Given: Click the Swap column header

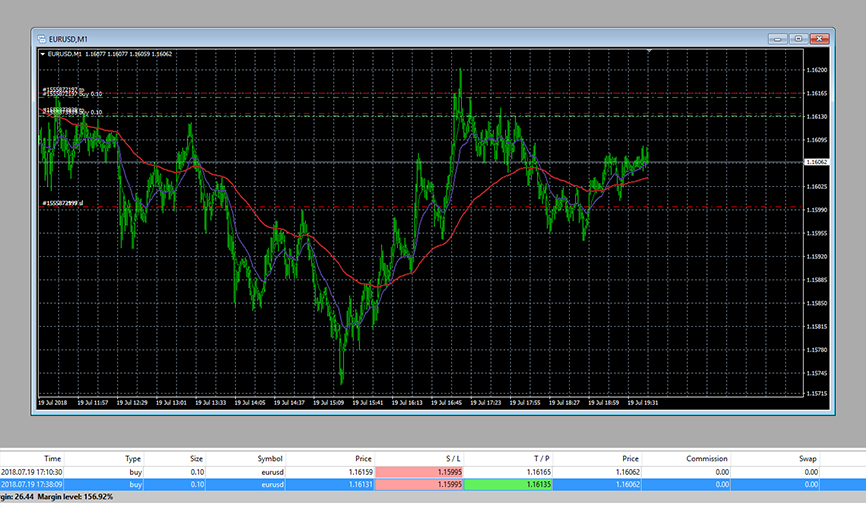Looking at the screenshot, I should point(807,459).
